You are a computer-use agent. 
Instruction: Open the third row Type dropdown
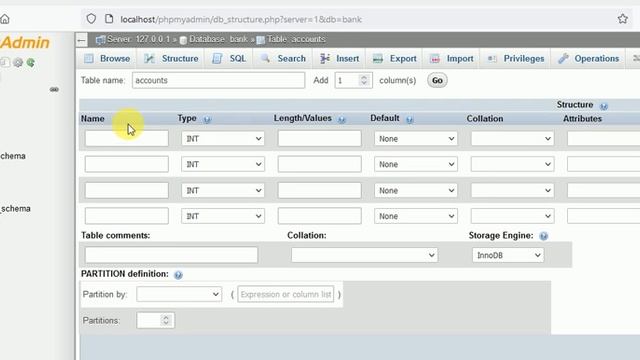(223, 191)
